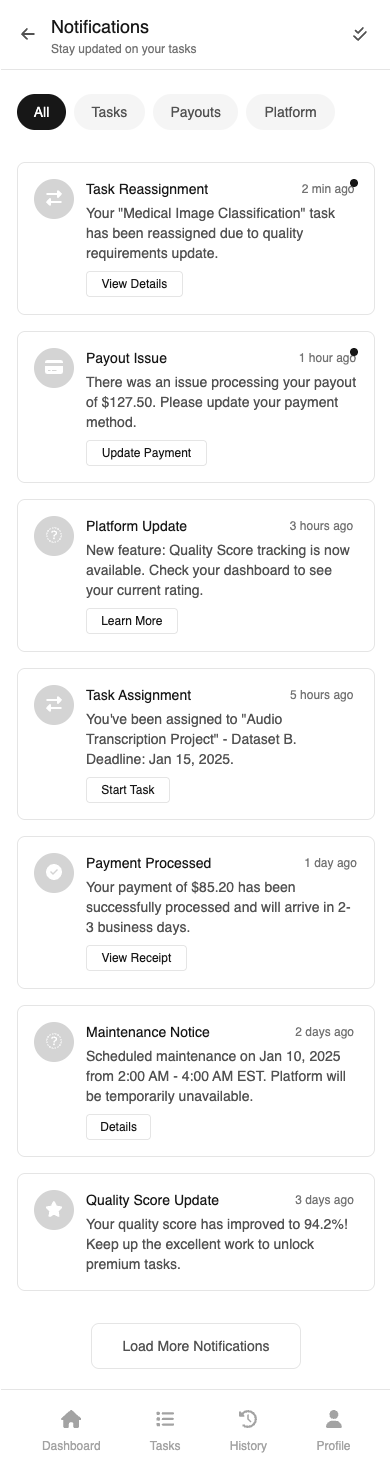Click the Payout Issue card icon

(54, 368)
